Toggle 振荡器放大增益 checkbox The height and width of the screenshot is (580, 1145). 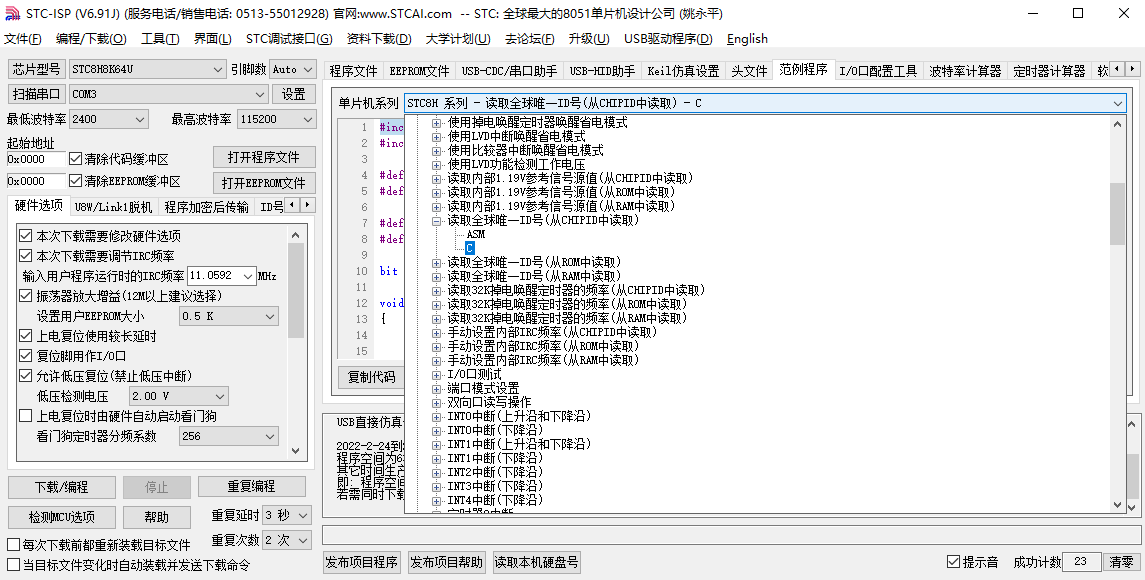coord(26,296)
